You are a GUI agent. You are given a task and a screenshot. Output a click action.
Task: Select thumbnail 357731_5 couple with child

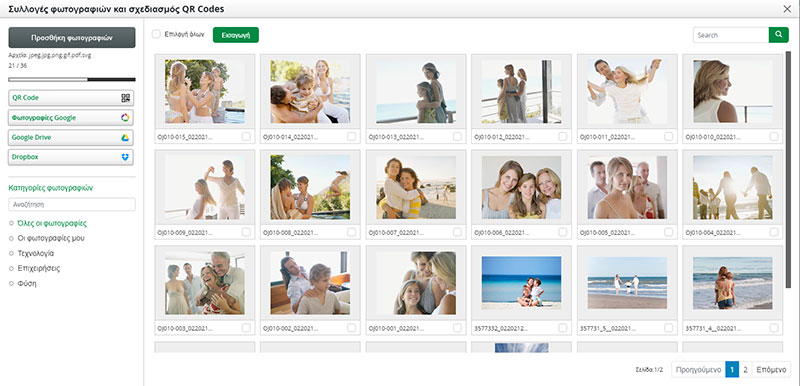point(627,283)
